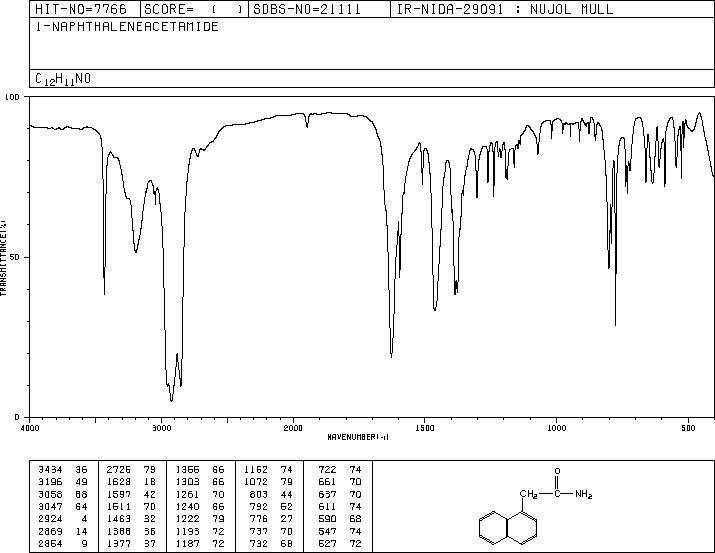715x553 pixels.
Task: Click the 4000 wavenumber axis label
Action: tap(30, 428)
